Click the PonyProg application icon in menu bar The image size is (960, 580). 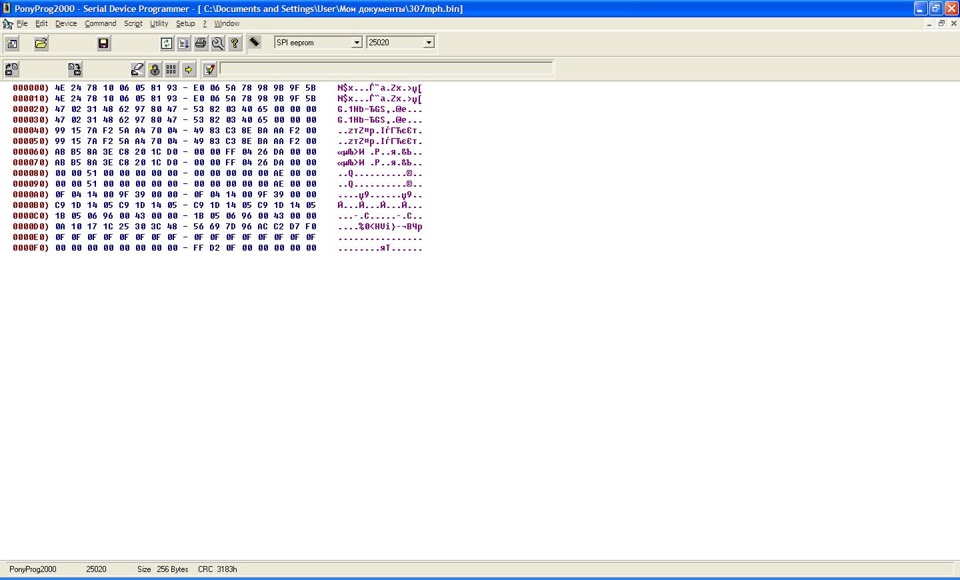coord(7,24)
